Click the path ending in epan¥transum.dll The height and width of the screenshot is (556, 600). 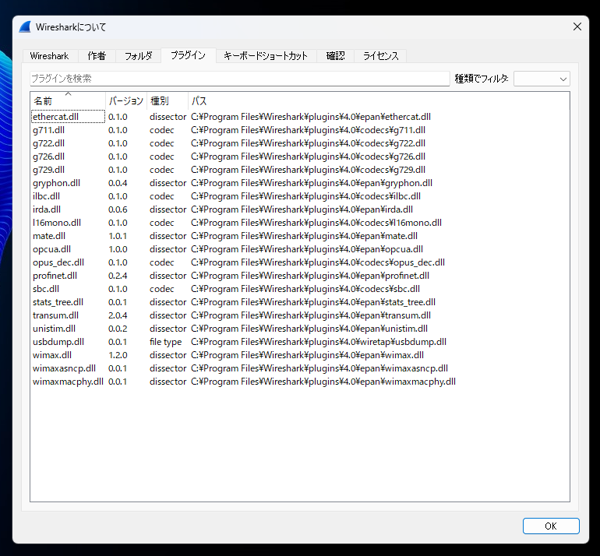pyautogui.click(x=311, y=315)
